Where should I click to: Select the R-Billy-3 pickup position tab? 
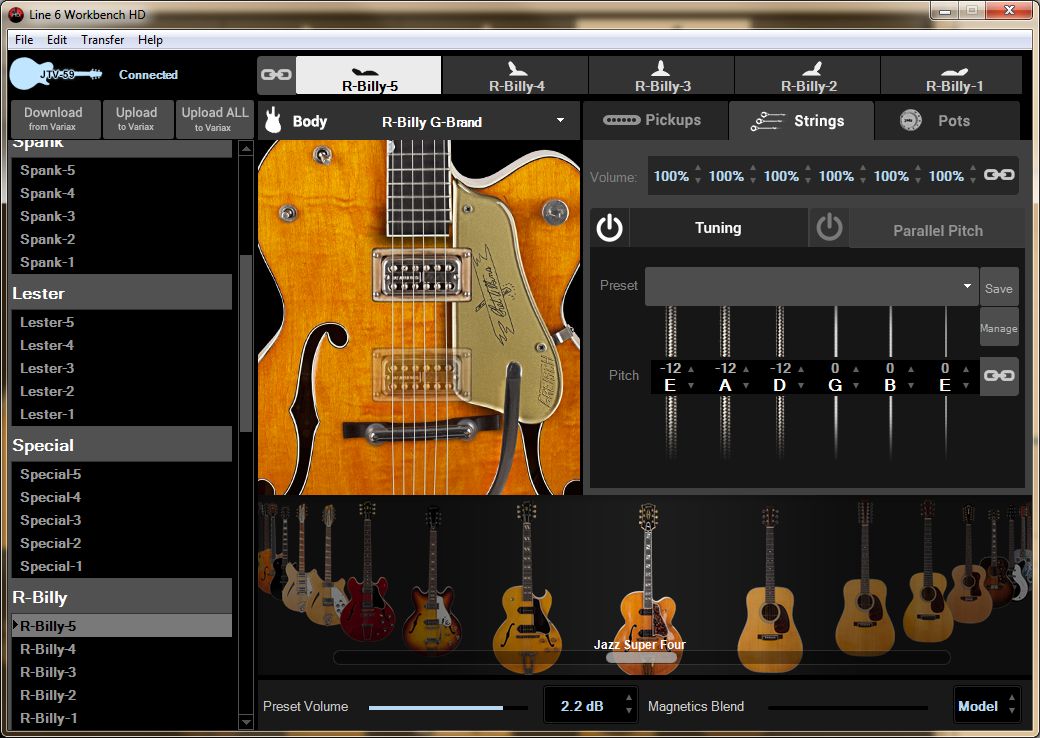[661, 76]
